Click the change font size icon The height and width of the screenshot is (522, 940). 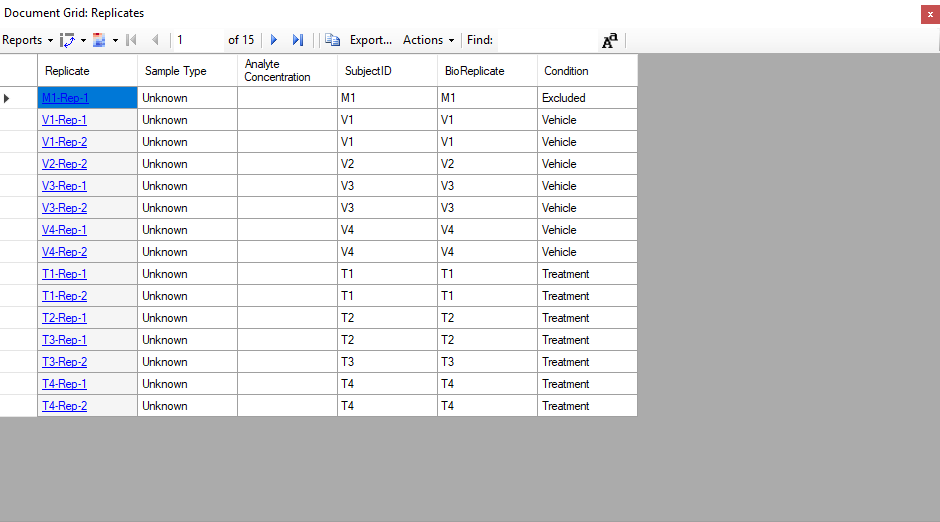coord(609,40)
